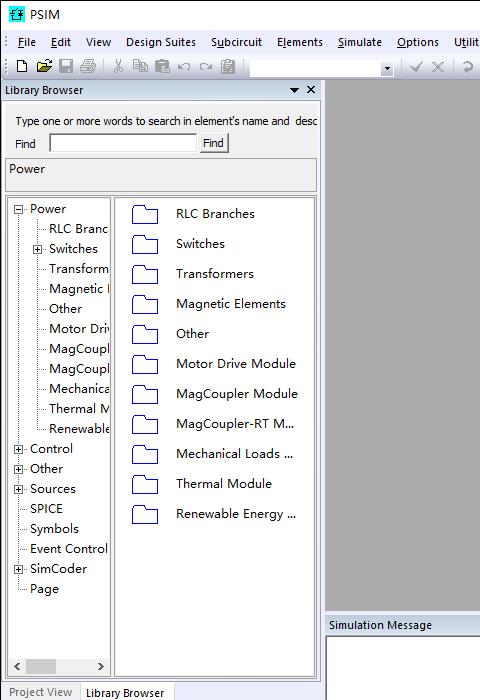Click the Open file toolbar icon
Viewport: 480px width, 700px height.
click(44, 66)
